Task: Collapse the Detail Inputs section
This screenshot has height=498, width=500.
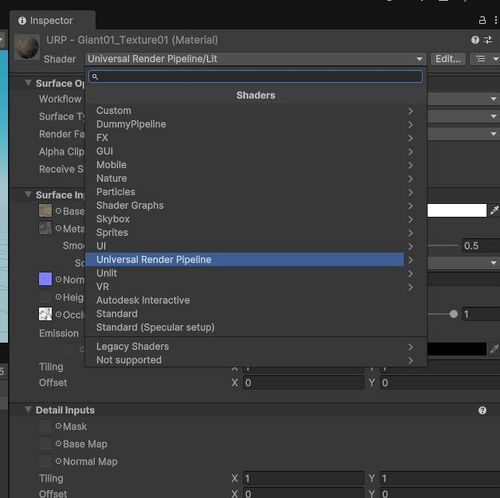Action: coord(29,410)
